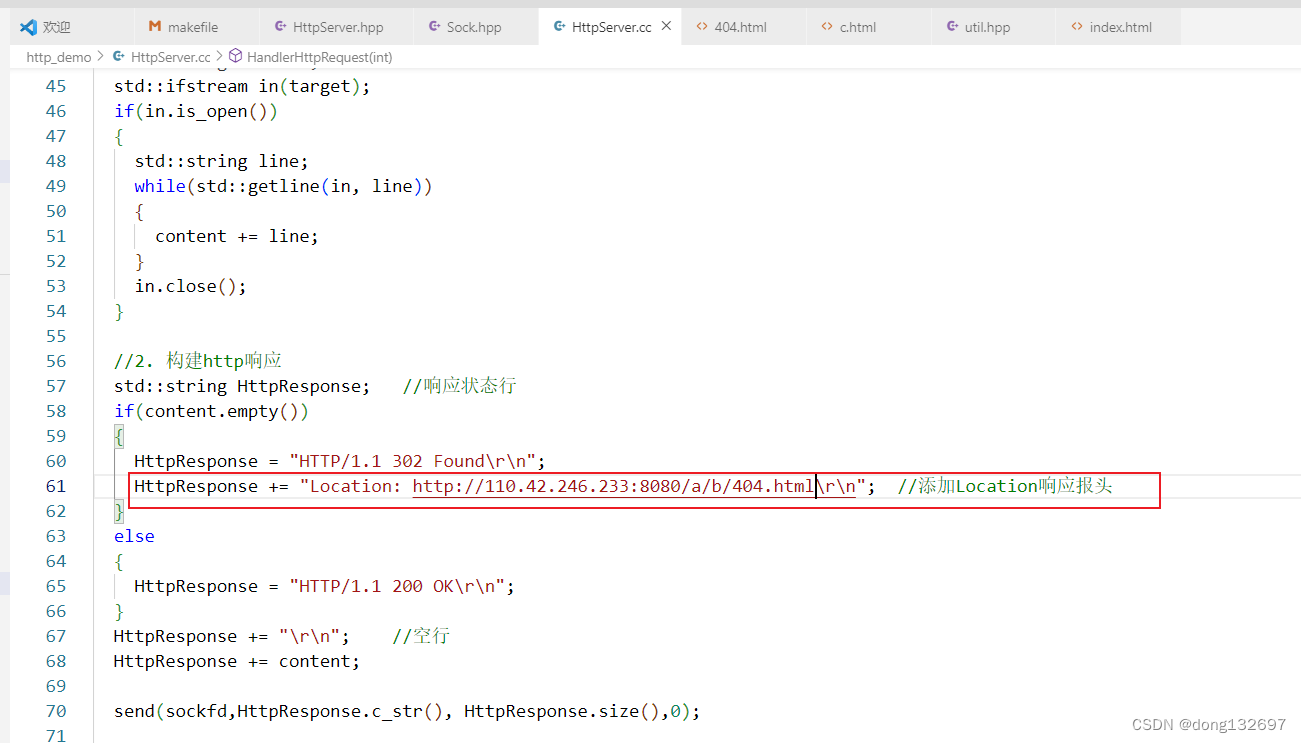Click the VS Code icon on the 欢迎 tab

coord(28,27)
